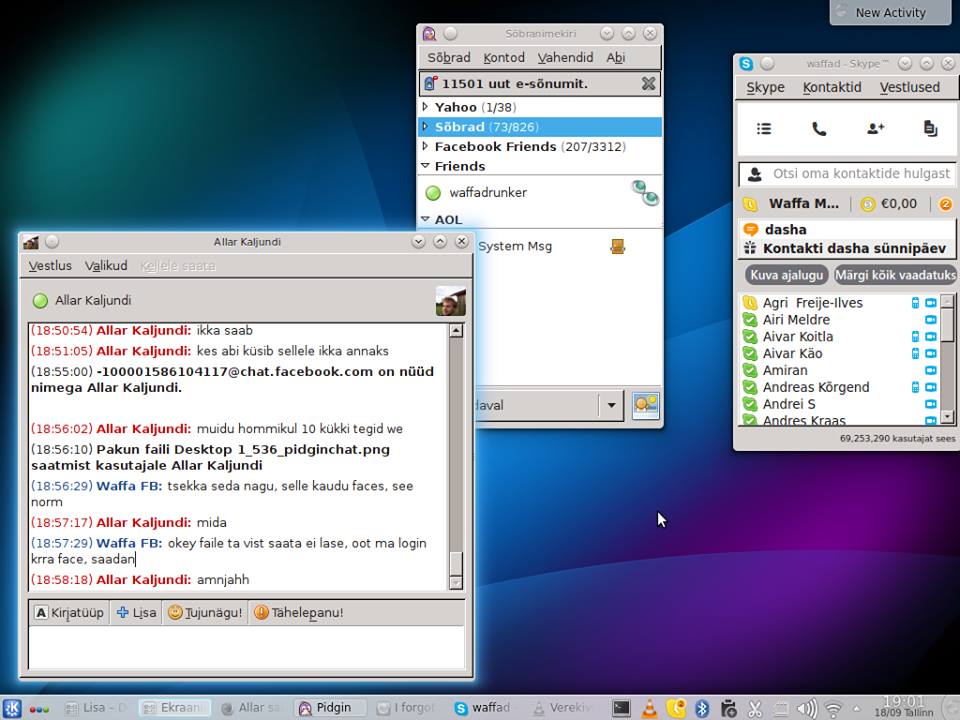Open the KDE application launcher
Viewport: 960px width, 720px height.
pos(13,708)
